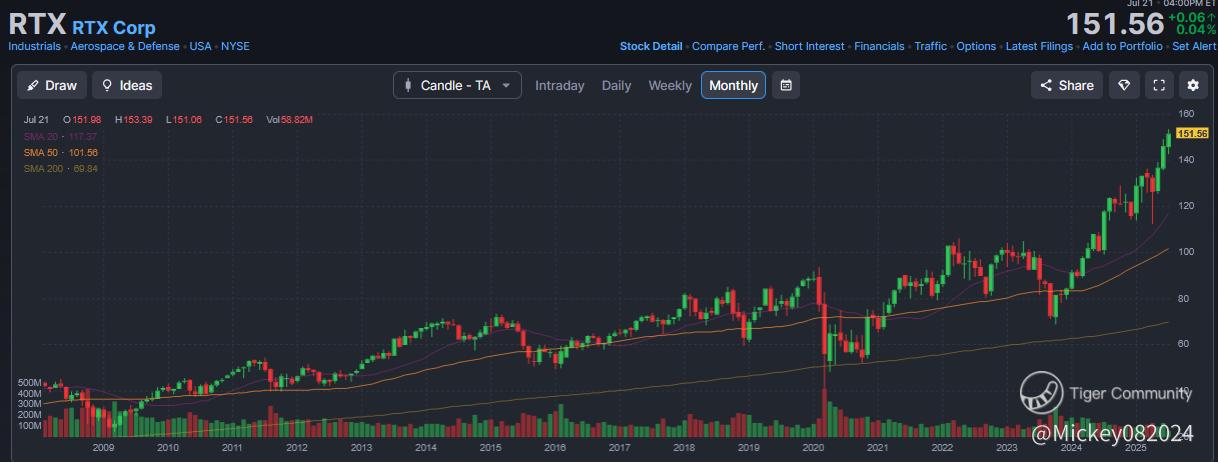Click the Tiger Community logo
The image size is (1218, 462).
[1041, 392]
